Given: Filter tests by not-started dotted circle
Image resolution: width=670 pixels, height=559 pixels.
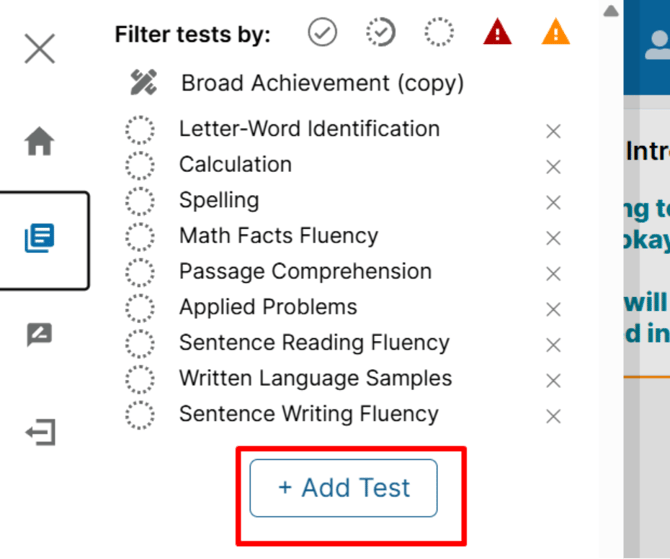Looking at the screenshot, I should (x=439, y=32).
